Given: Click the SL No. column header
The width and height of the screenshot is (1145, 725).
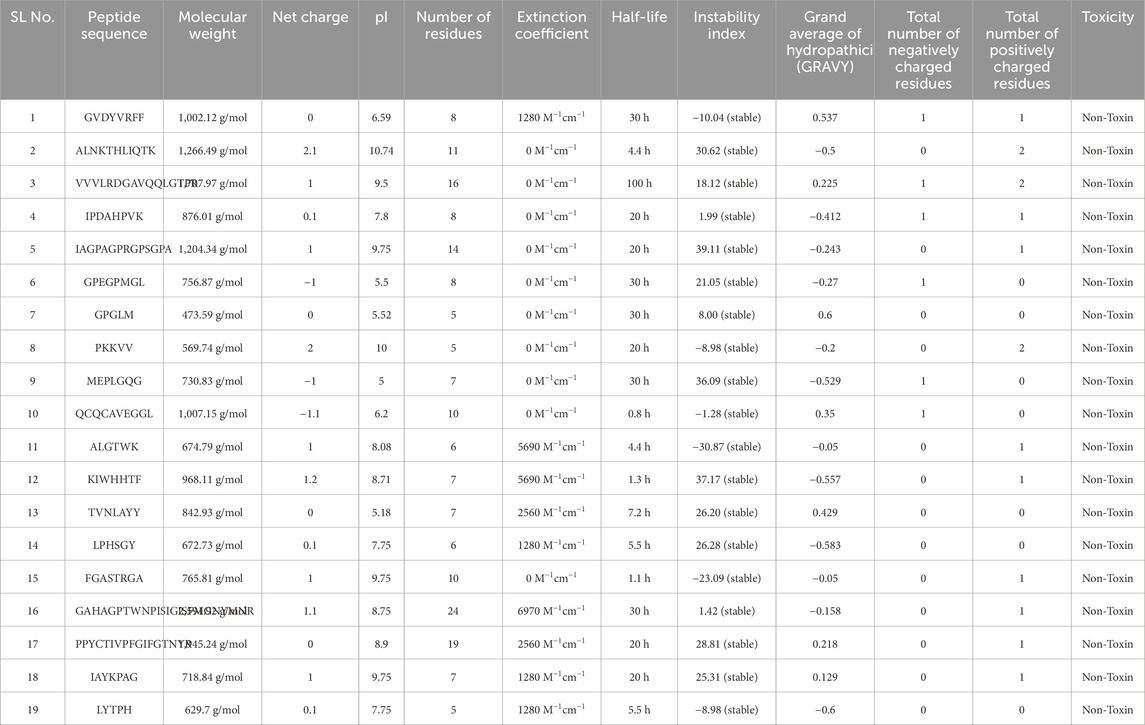Looking at the screenshot, I should (32, 18).
